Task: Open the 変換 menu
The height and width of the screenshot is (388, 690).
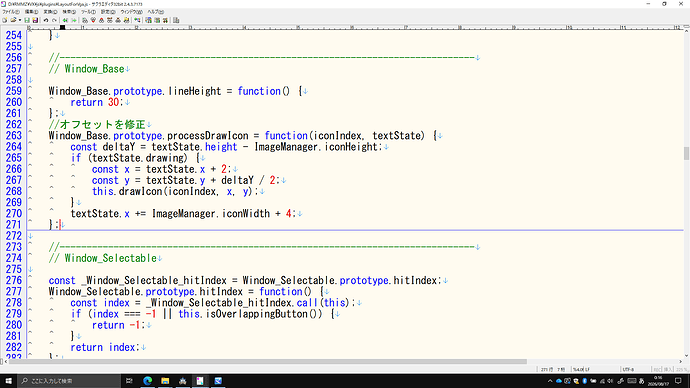Action: pos(50,12)
